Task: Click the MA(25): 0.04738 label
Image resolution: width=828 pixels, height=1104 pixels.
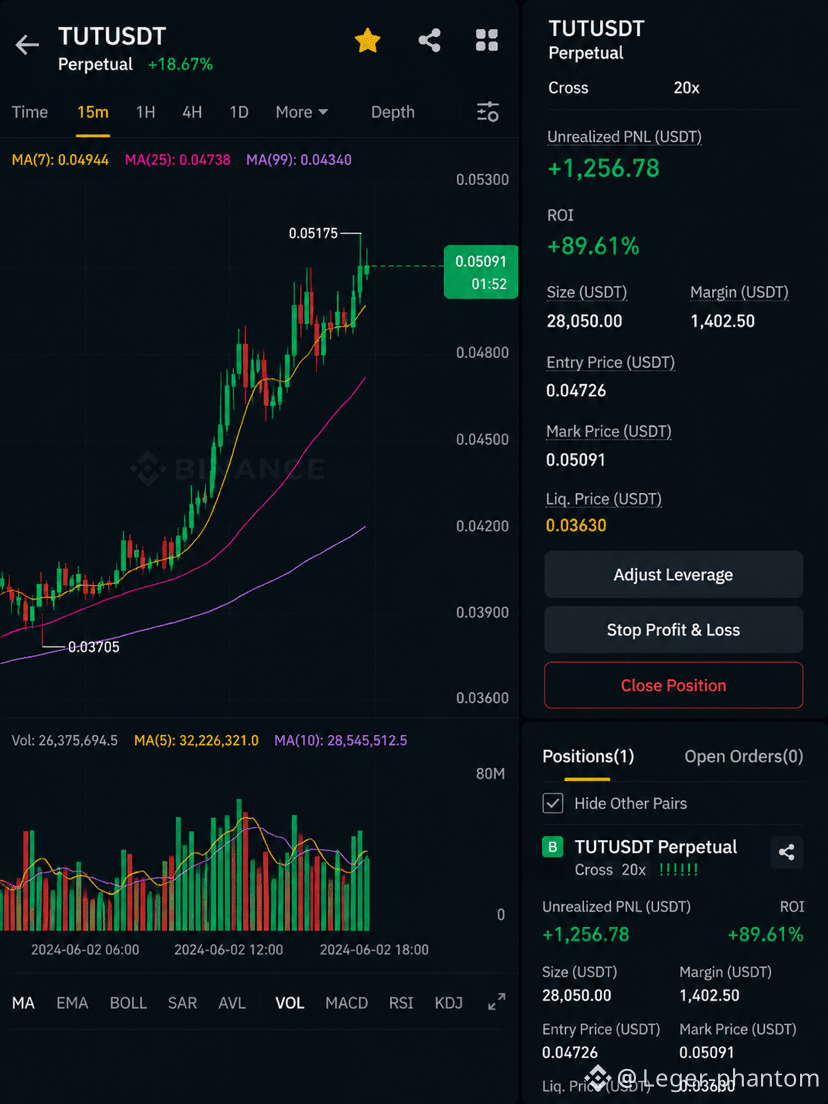Action: click(177, 160)
